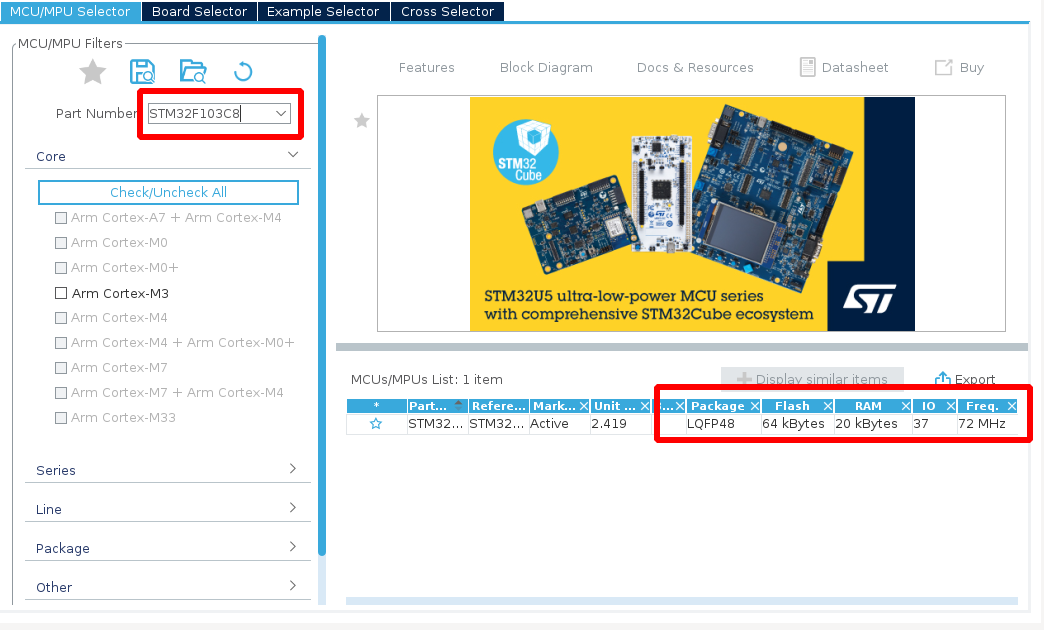Load saved search folder icon

(193, 71)
